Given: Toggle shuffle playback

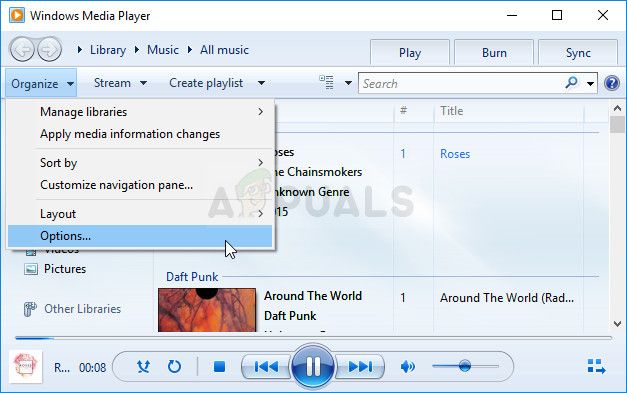Looking at the screenshot, I should tap(143, 366).
